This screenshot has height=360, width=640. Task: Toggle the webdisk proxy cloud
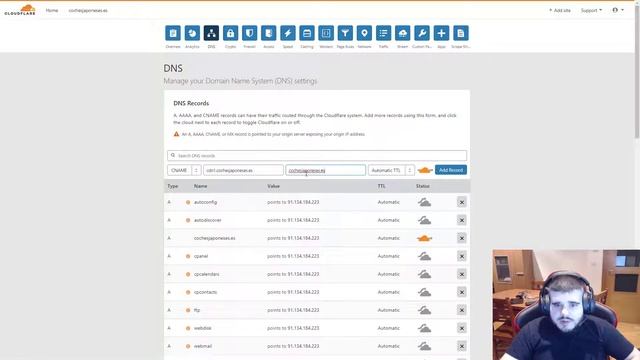[424, 328]
